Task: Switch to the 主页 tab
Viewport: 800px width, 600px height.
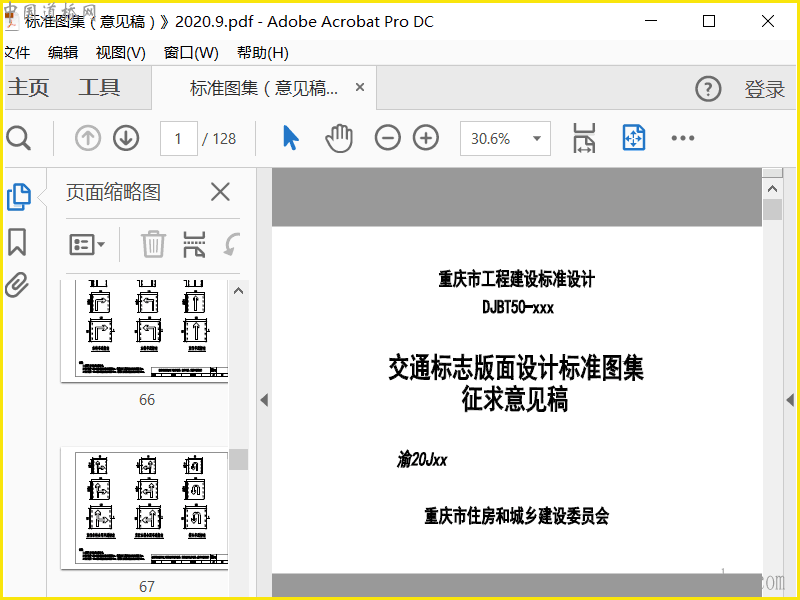Action: pos(28,87)
